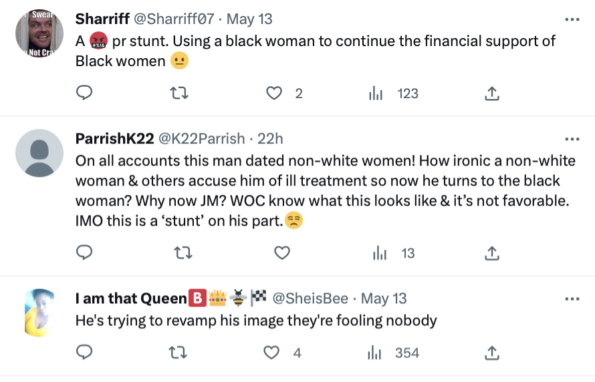
Task: Like Sharriff's tweet with 2 likes
Action: point(274,93)
